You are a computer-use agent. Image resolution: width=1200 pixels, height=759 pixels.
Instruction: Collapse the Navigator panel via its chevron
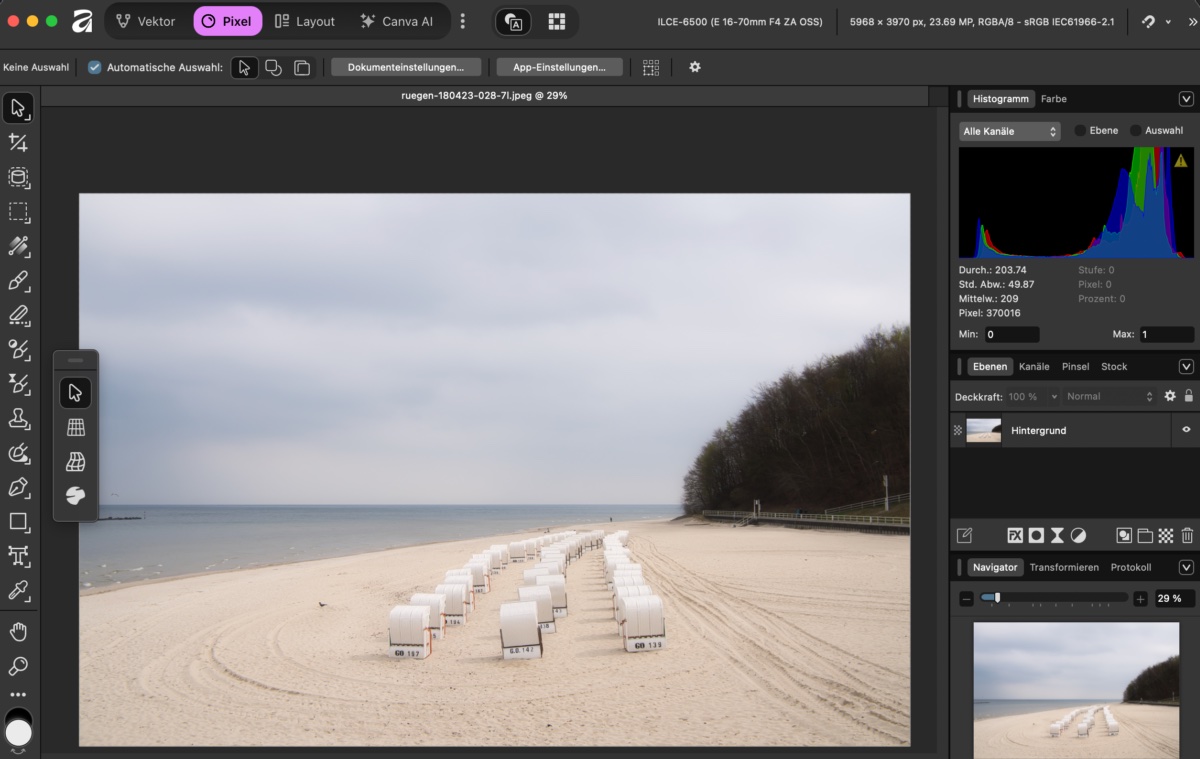tap(1186, 567)
